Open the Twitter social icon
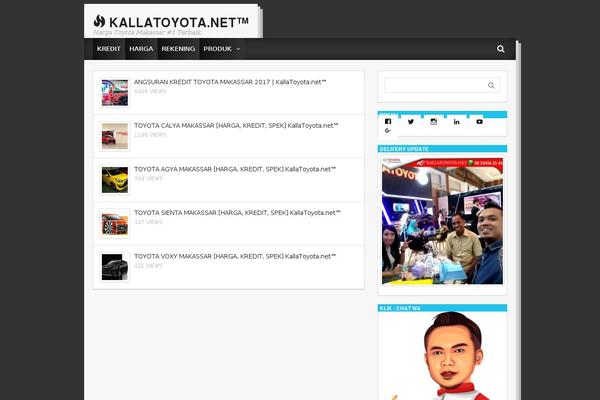Image resolution: width=600 pixels, height=400 pixels. [x=411, y=122]
